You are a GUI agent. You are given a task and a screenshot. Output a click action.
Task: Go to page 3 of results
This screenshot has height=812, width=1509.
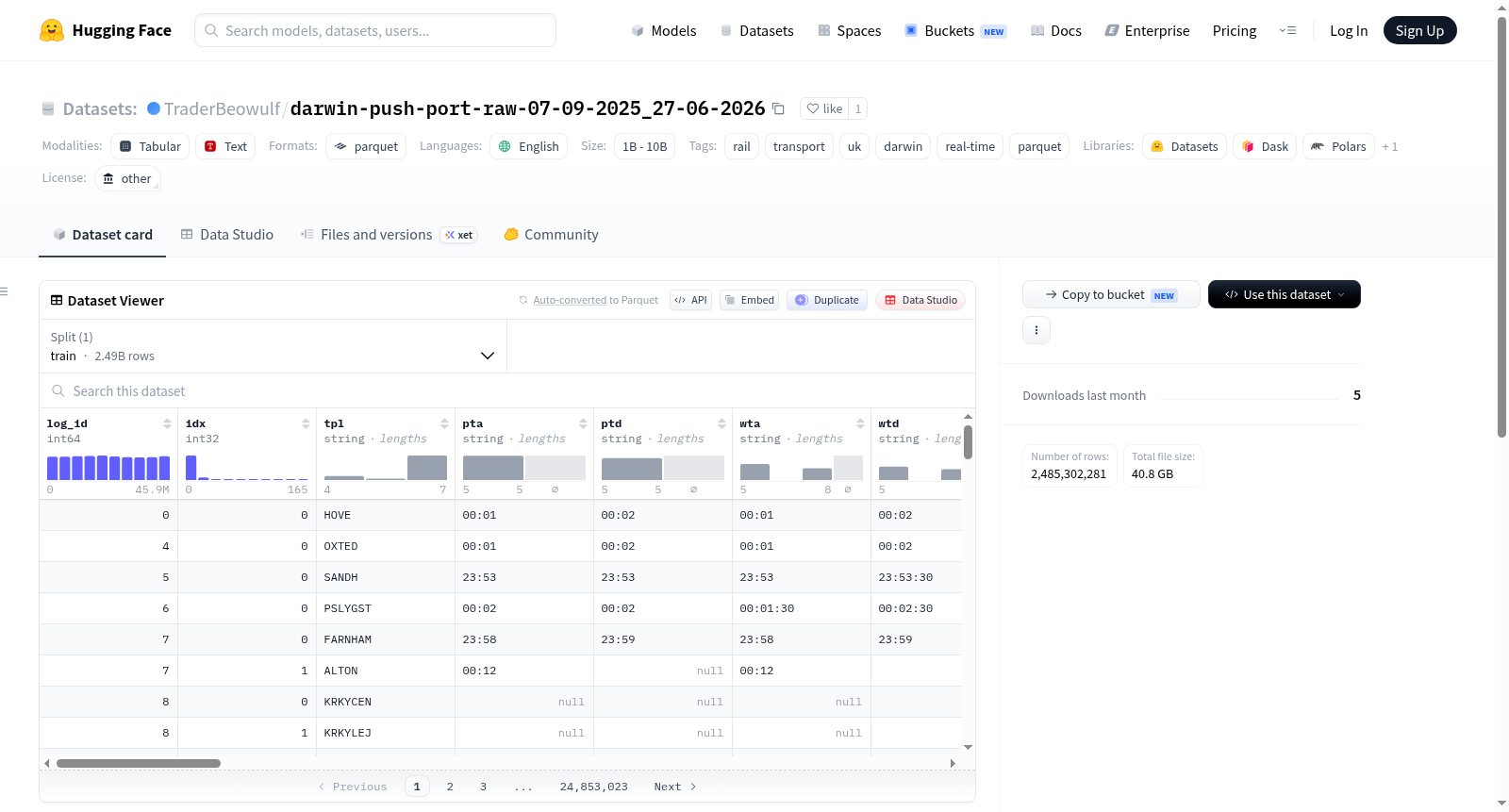483,787
